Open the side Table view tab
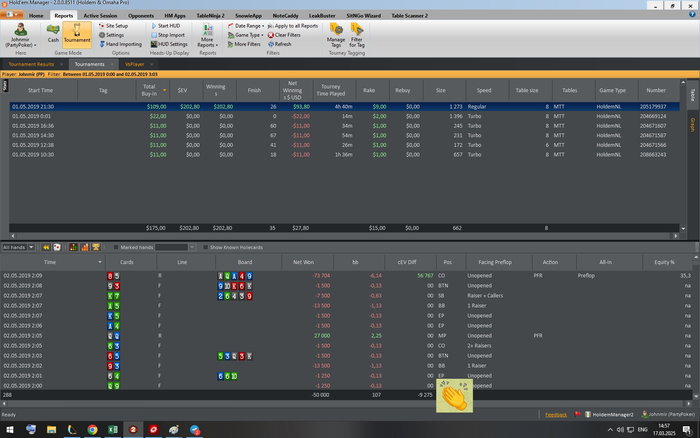Image resolution: width=700 pixels, height=438 pixels. [x=693, y=95]
